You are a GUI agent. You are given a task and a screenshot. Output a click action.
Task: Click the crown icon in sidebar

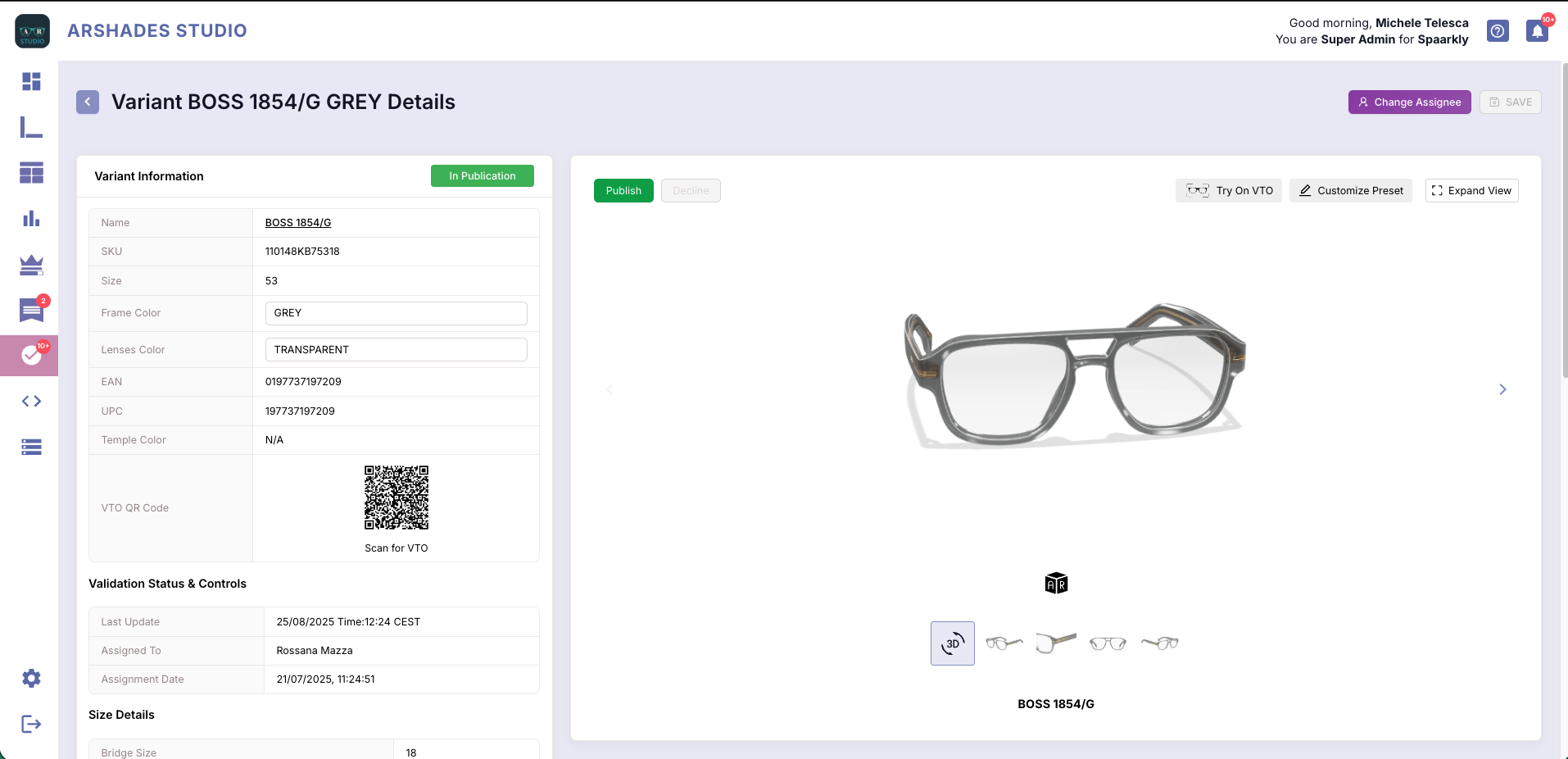pos(31,265)
